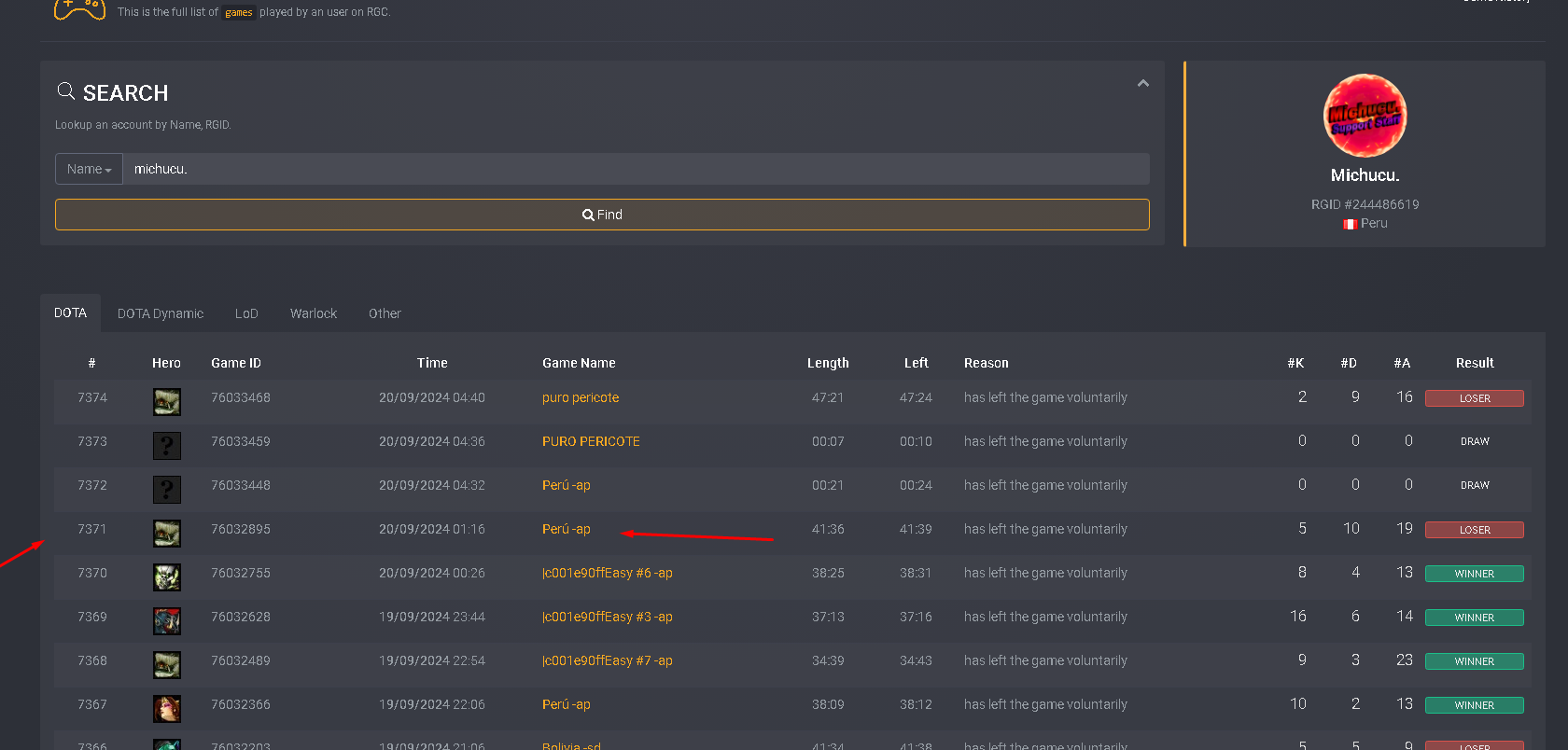Click Game ID 76033468

tap(241, 397)
